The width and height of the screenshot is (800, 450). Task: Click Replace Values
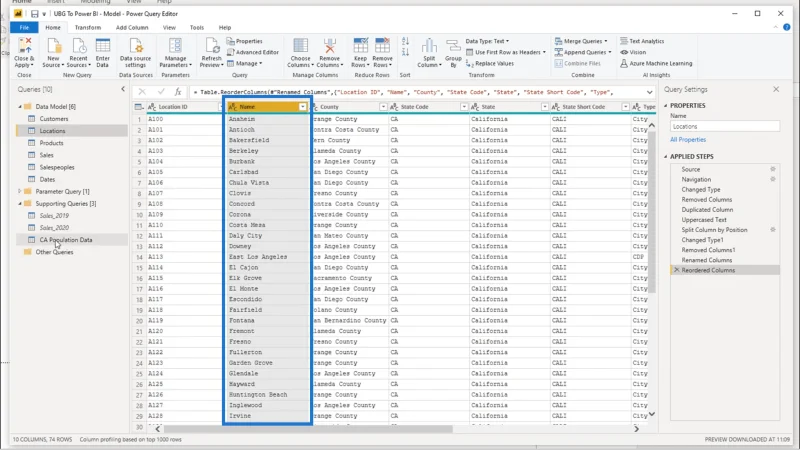490,63
